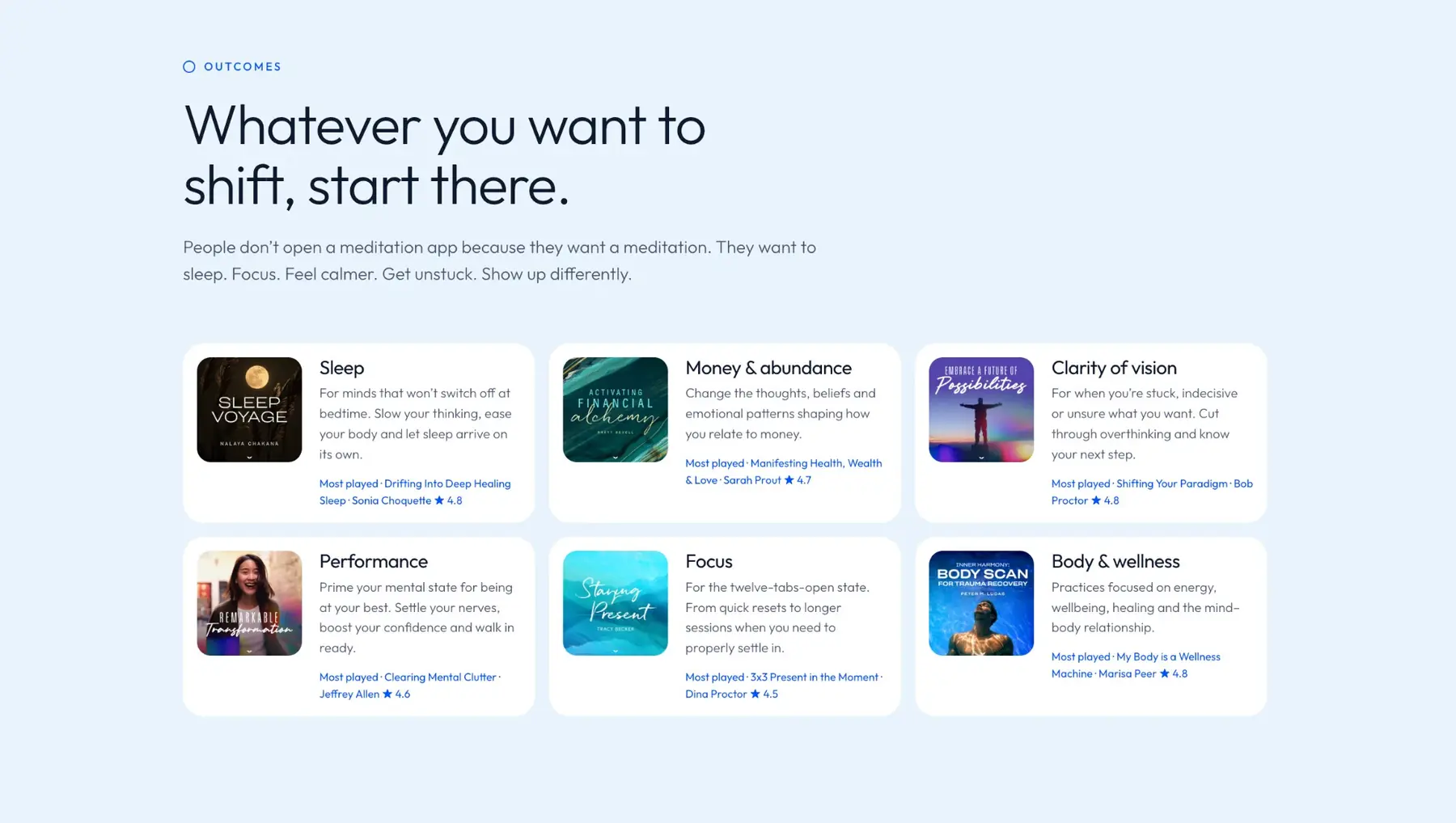
Task: Click the Body & wellness card description
Action: [x=1145, y=607]
